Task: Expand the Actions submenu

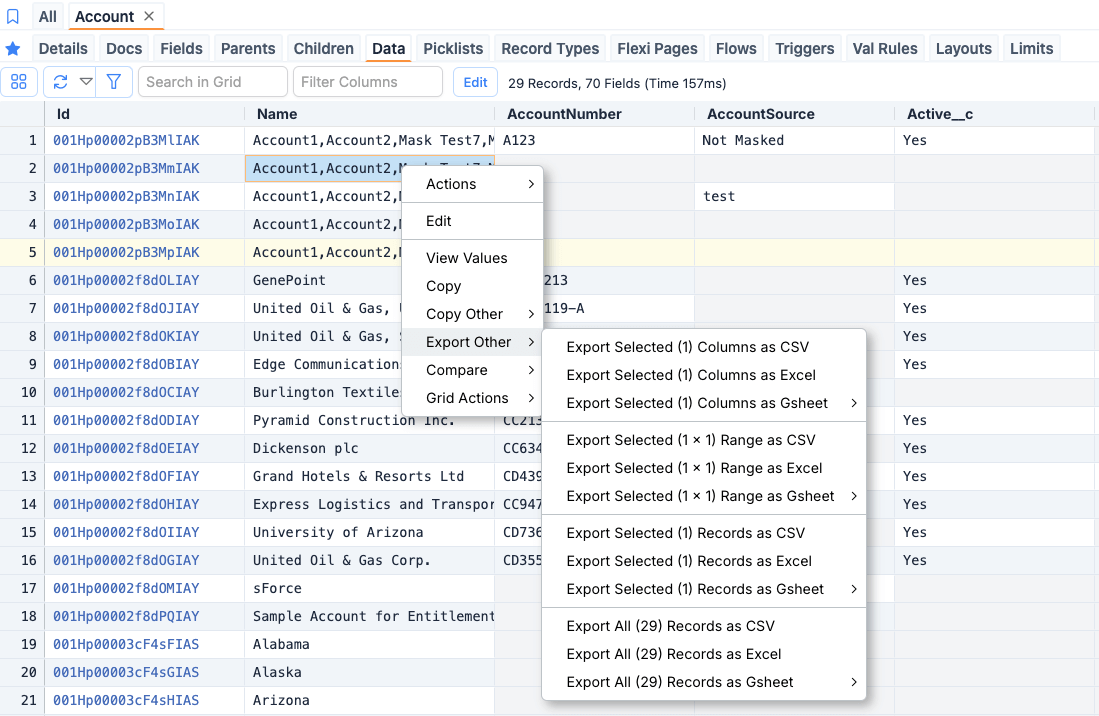Action: pos(471,184)
